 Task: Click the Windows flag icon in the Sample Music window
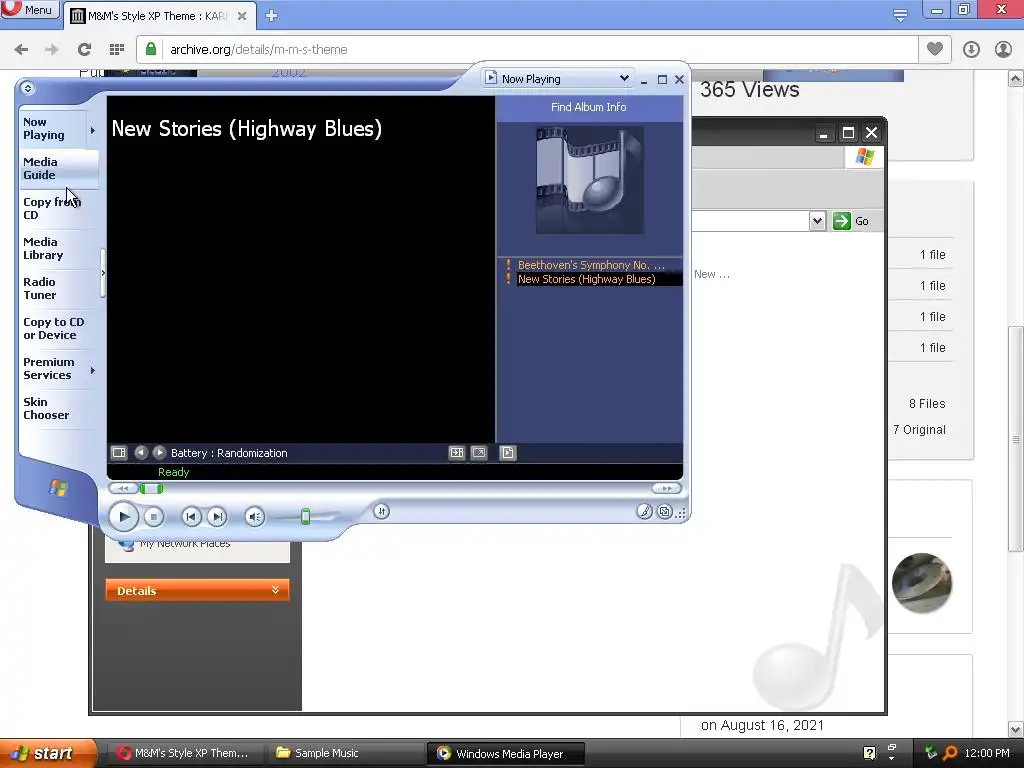865,157
